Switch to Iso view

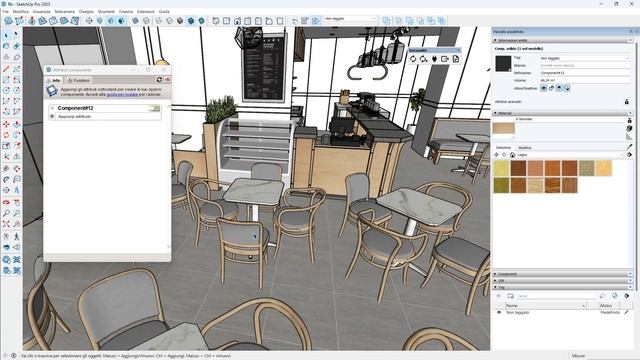tap(216, 20)
